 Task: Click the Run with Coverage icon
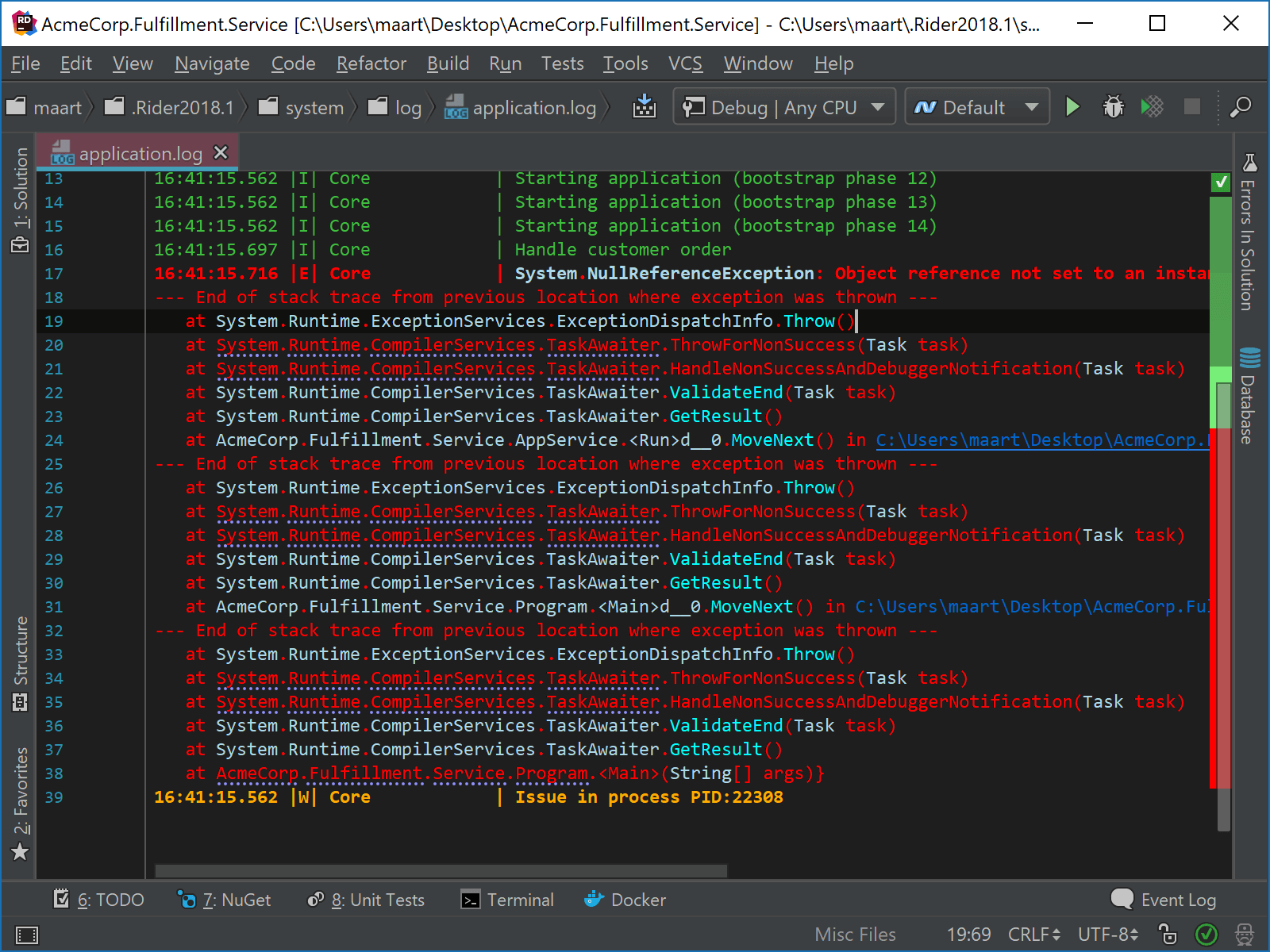[1152, 106]
